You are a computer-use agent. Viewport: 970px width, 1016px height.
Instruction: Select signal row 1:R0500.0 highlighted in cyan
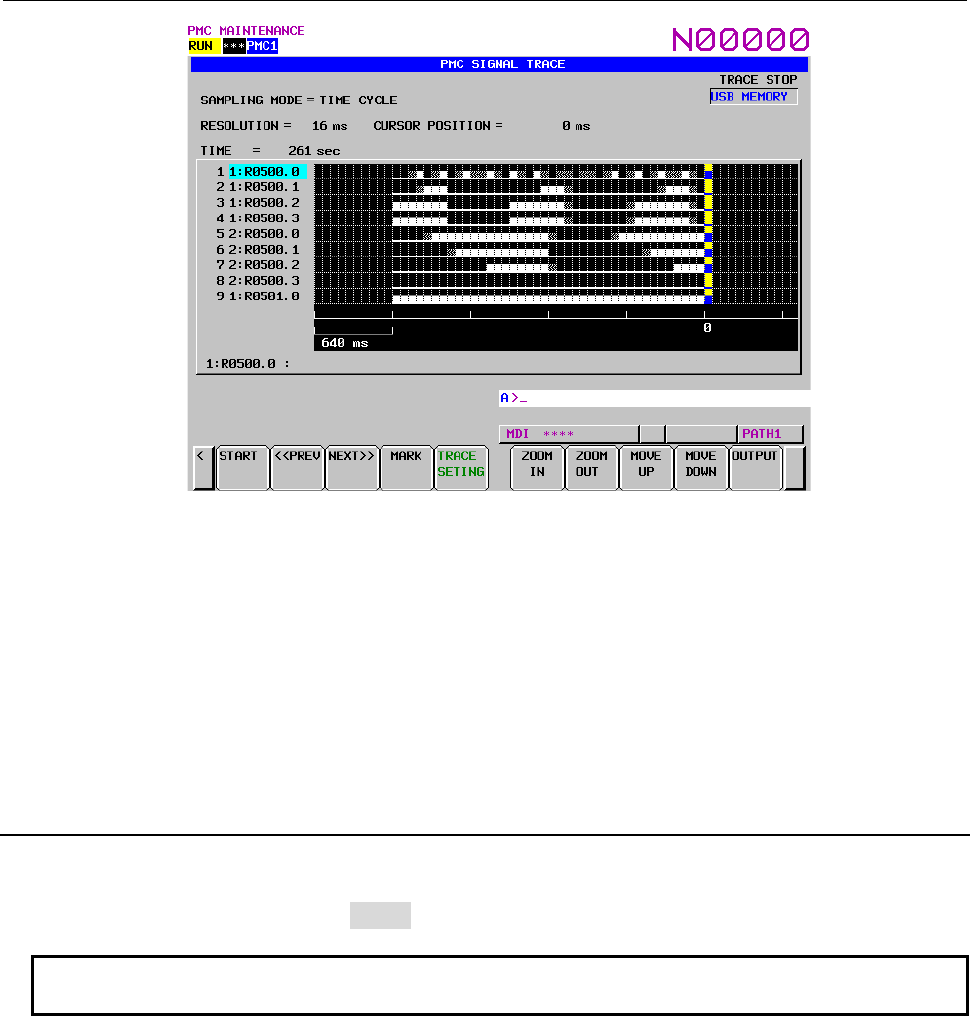coord(267,172)
